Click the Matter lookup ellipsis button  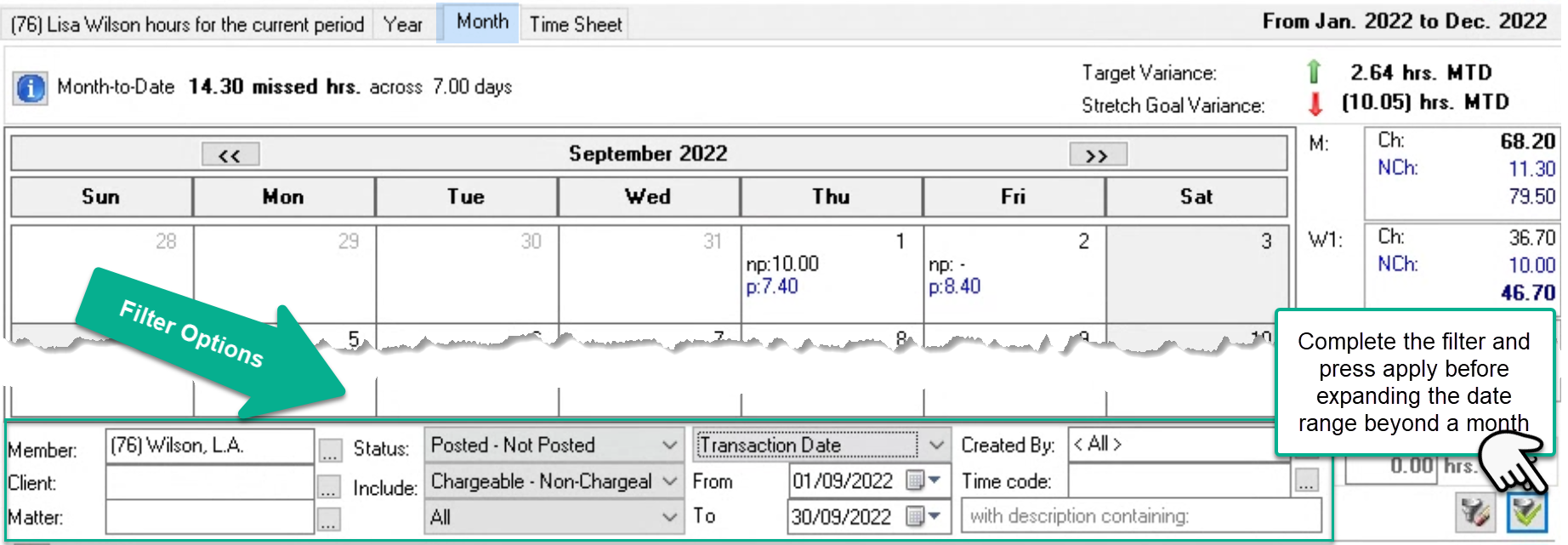329,519
